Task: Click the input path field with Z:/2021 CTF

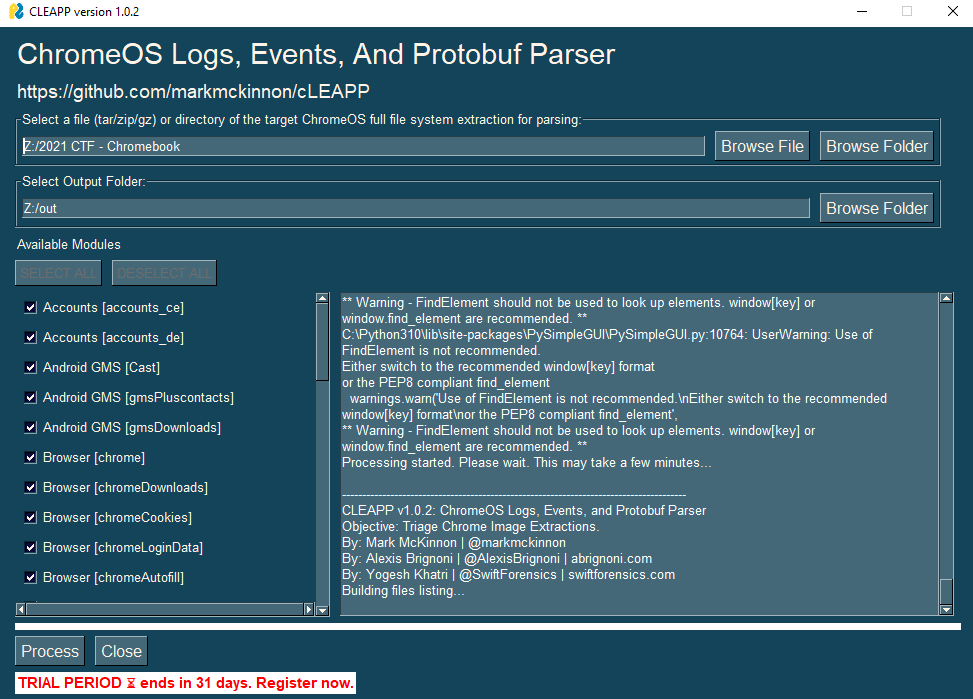Action: click(363, 147)
